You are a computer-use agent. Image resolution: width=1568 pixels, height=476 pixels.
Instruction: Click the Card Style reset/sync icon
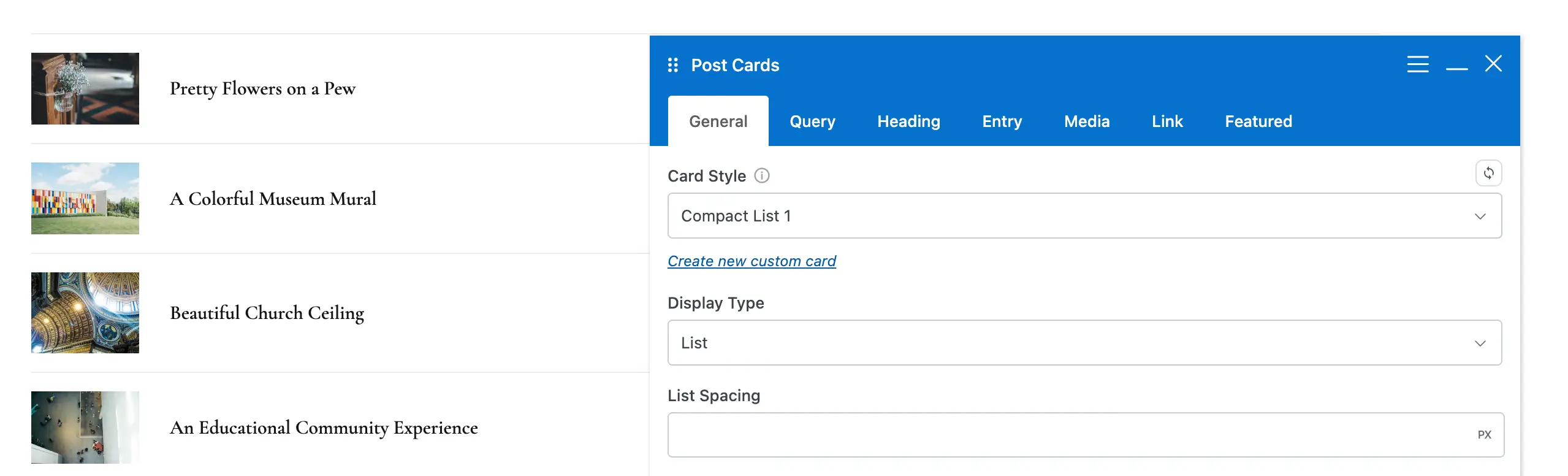tap(1488, 173)
